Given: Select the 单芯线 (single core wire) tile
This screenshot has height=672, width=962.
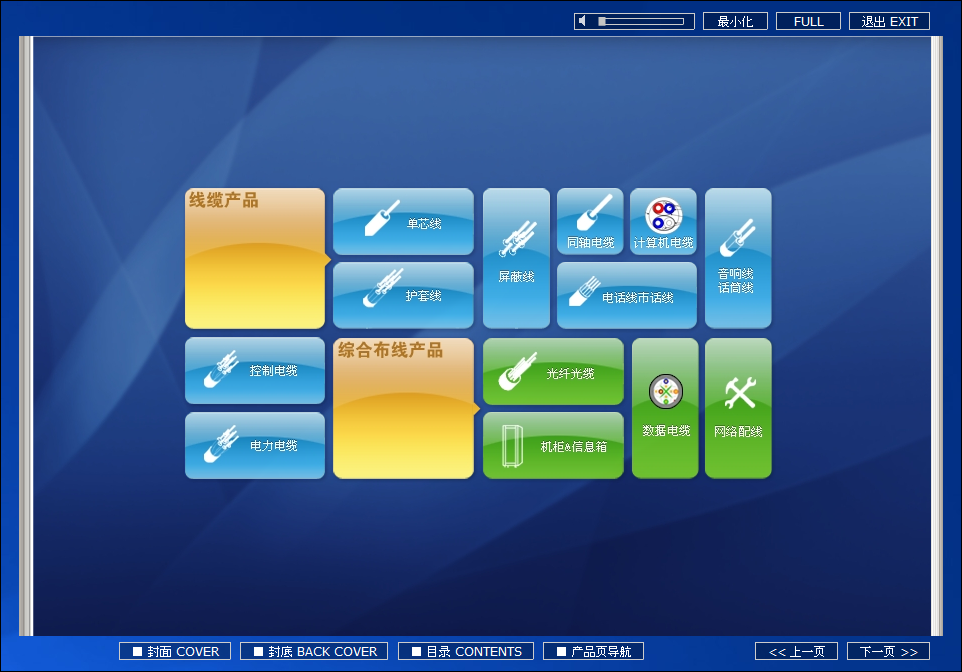Looking at the screenshot, I should [403, 221].
